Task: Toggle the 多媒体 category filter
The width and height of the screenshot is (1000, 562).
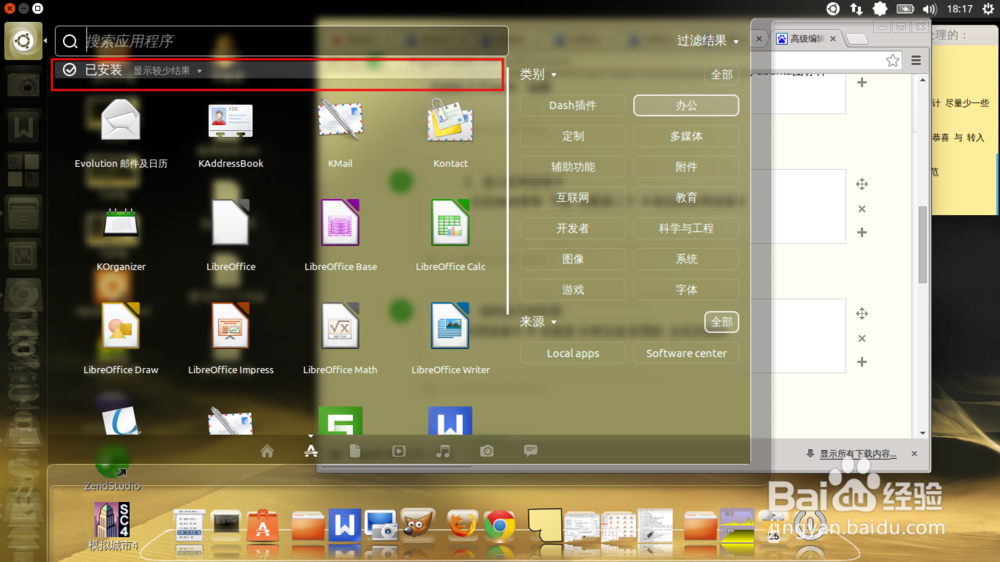Action: [x=686, y=136]
